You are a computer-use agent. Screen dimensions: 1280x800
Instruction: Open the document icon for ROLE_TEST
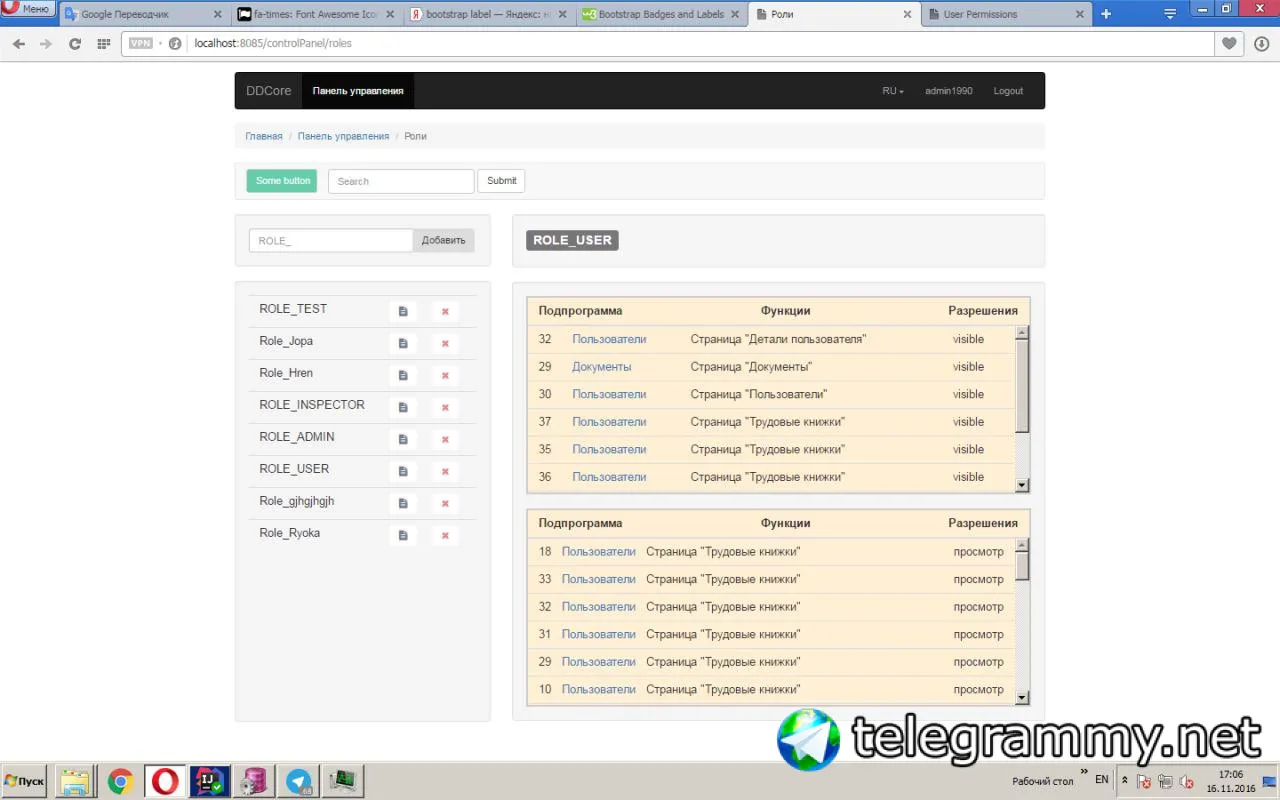pos(403,311)
